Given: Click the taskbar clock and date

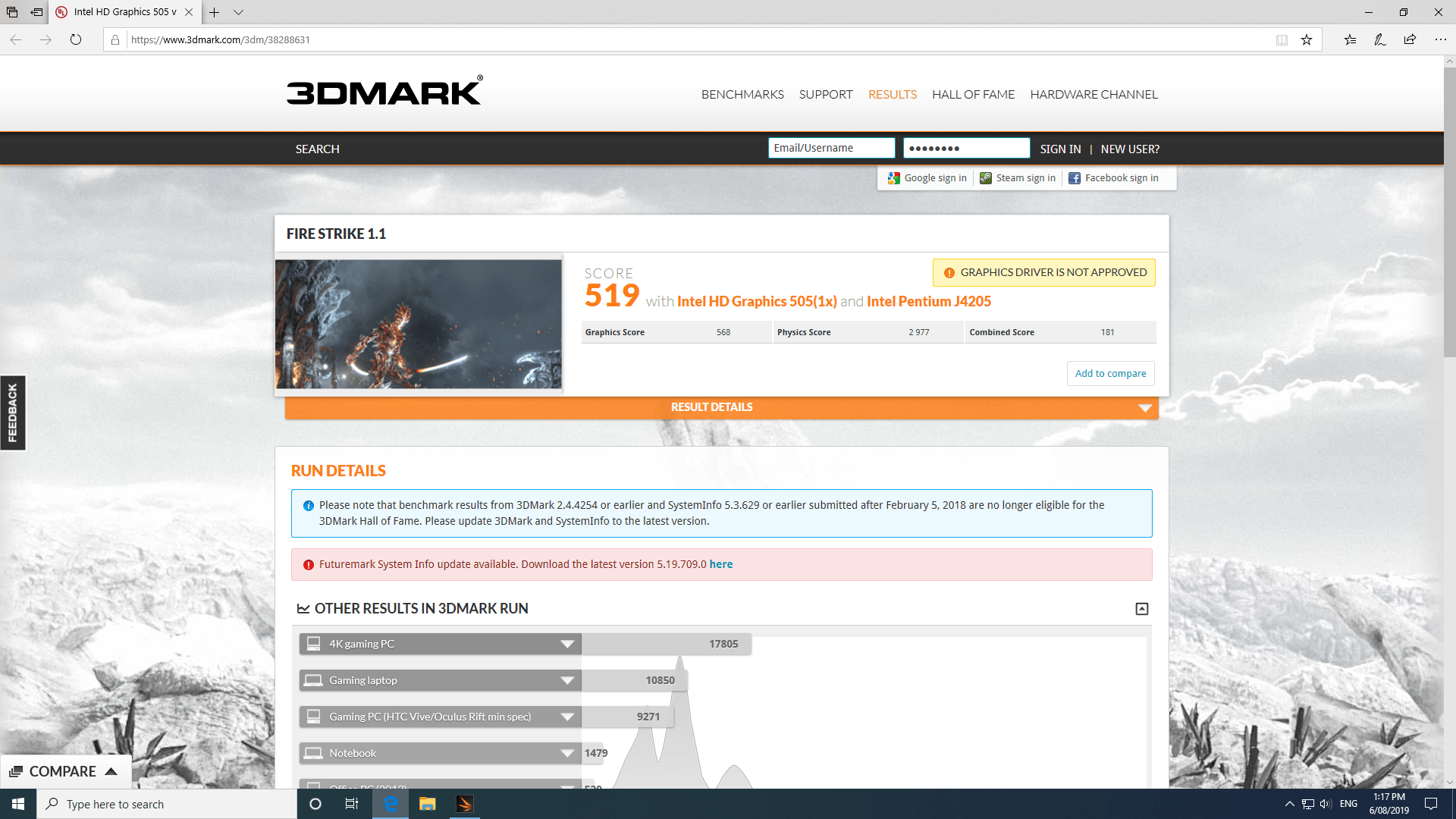Looking at the screenshot, I should (1389, 804).
